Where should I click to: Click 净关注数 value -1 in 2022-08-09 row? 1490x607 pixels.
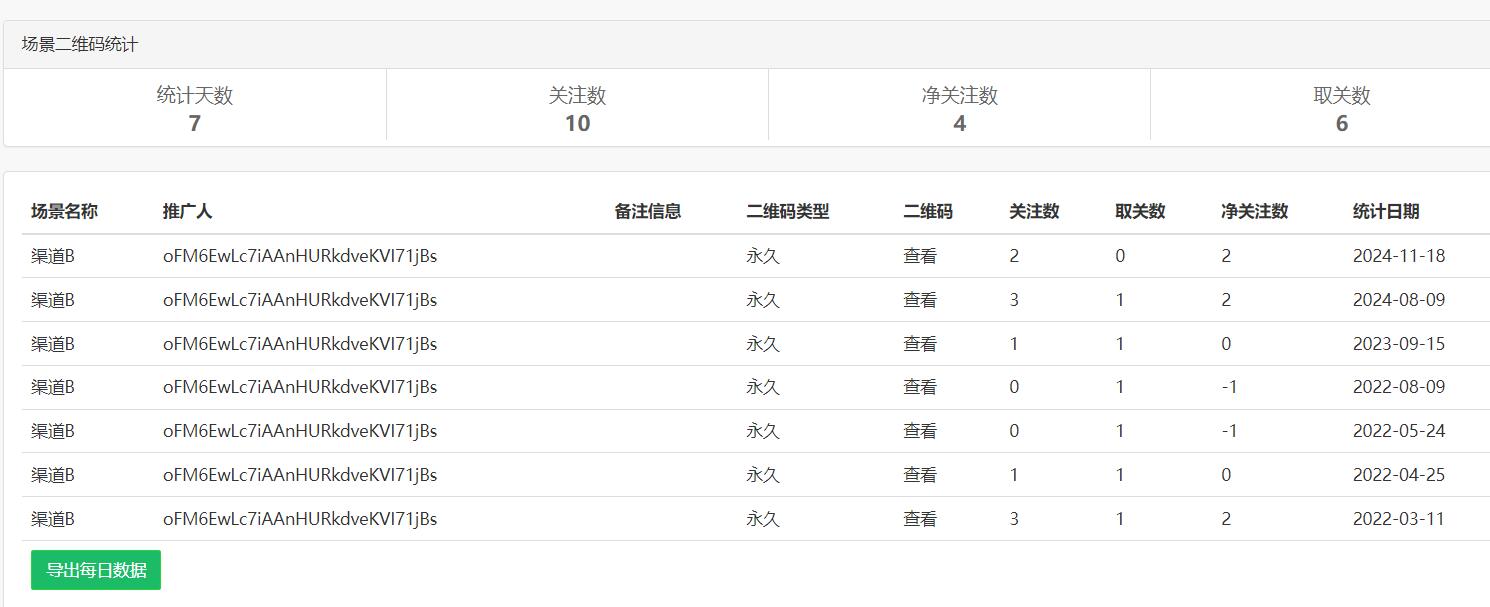click(x=1230, y=387)
